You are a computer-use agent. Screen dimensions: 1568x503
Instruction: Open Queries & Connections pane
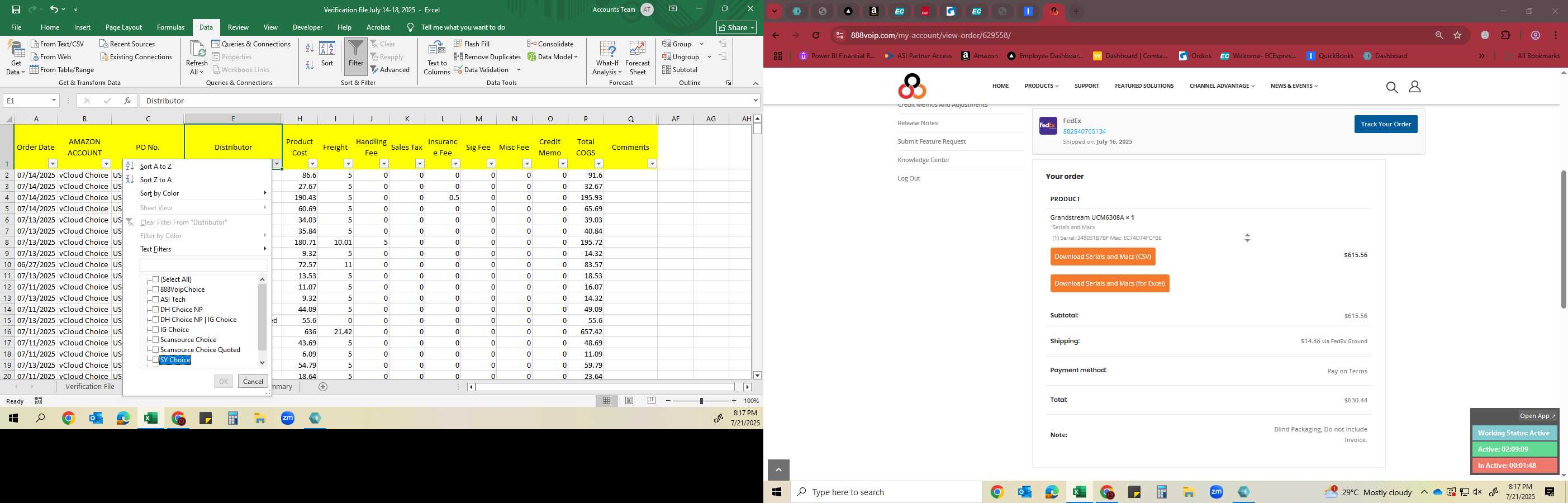point(251,44)
